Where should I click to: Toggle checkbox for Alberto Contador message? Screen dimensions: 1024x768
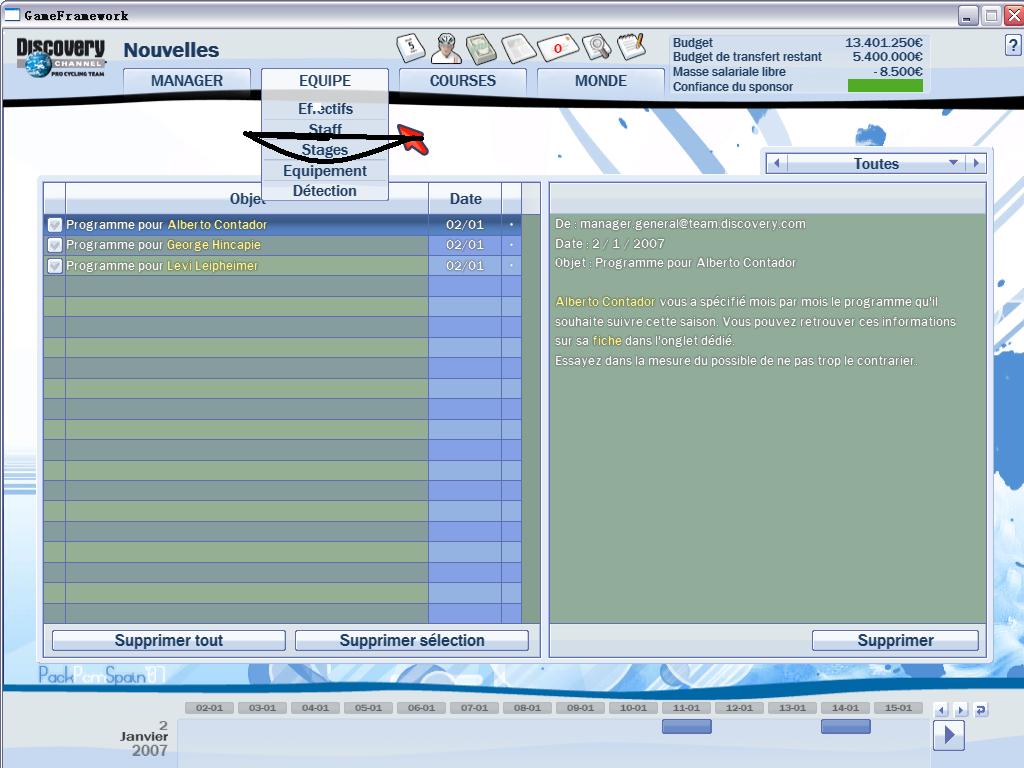click(x=55, y=225)
